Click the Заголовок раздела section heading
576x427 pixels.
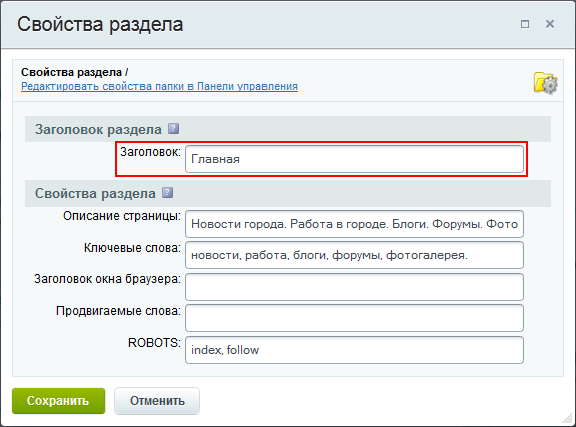98,129
